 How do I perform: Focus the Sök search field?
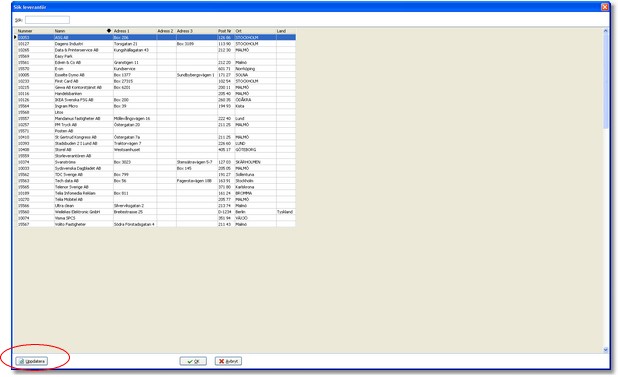[x=47, y=20]
